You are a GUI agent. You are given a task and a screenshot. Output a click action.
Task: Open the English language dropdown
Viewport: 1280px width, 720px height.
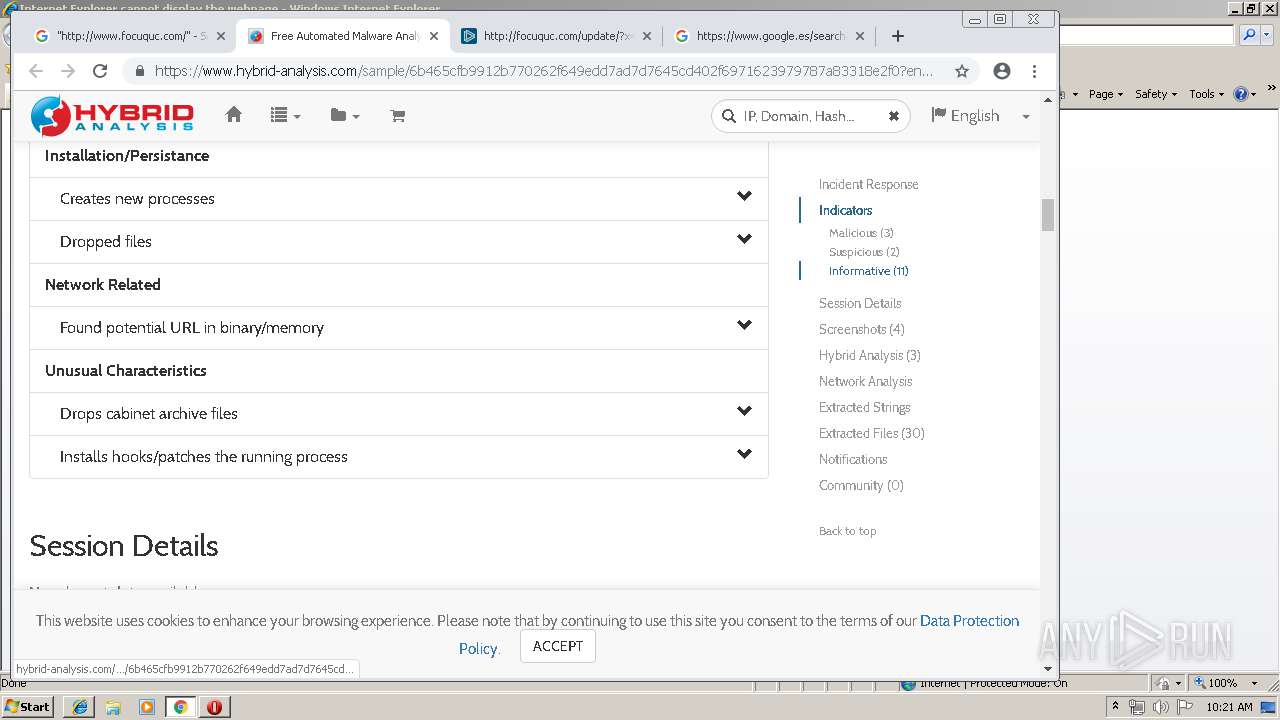[980, 116]
